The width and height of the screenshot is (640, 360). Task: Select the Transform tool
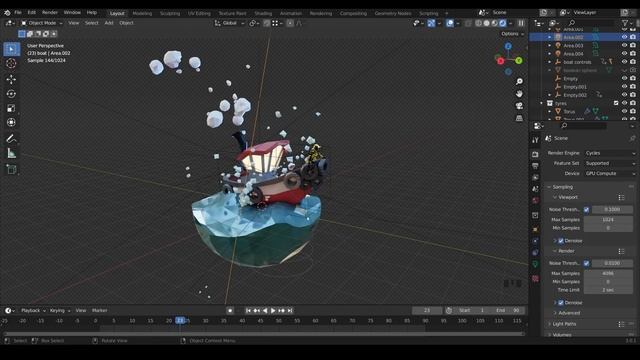(x=11, y=122)
